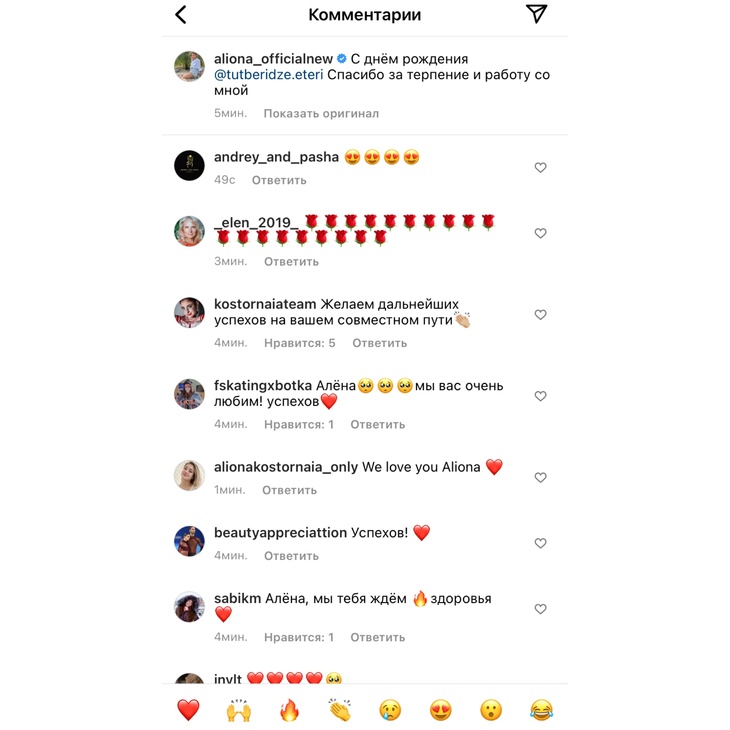Open aliona_officialnew profile picture
The image size is (730, 730).
189,67
